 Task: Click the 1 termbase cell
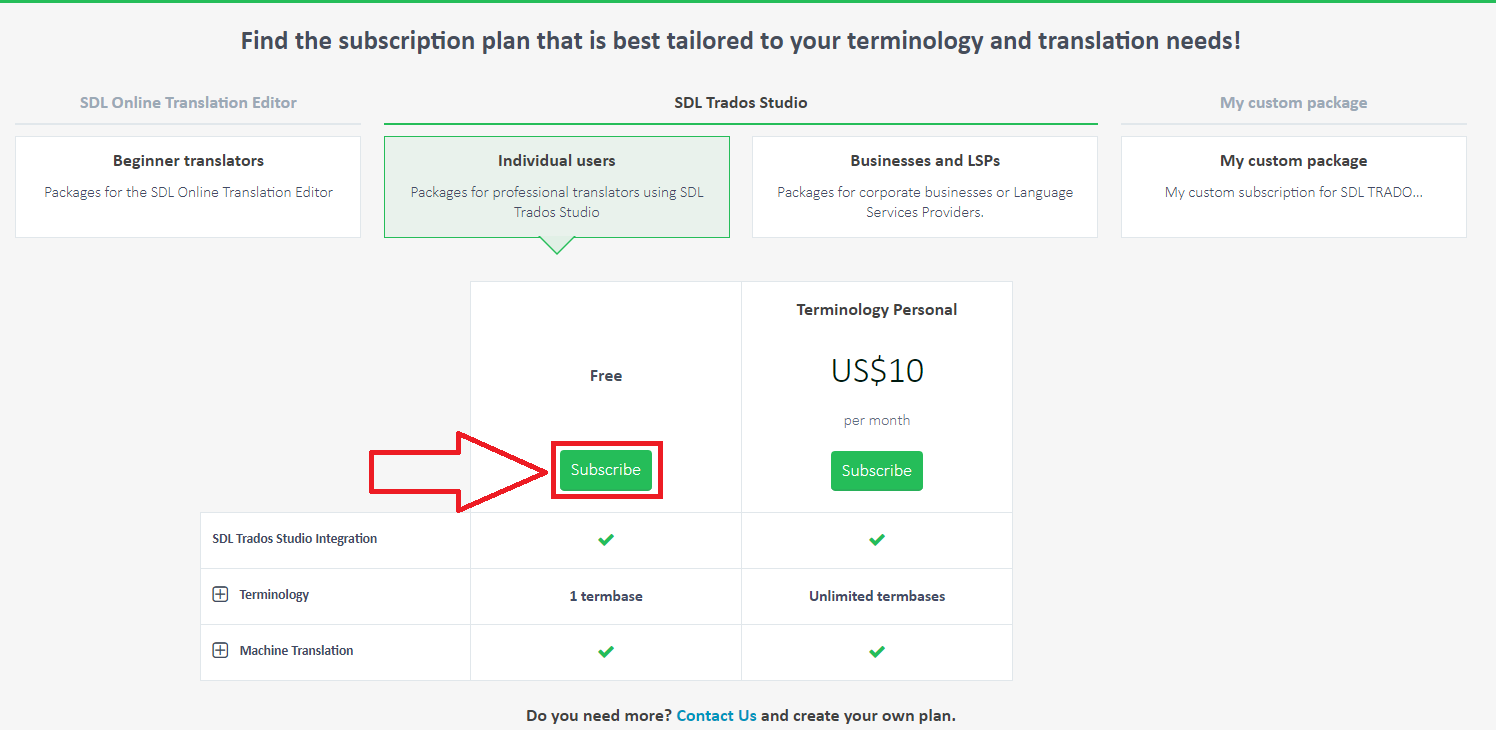(606, 596)
